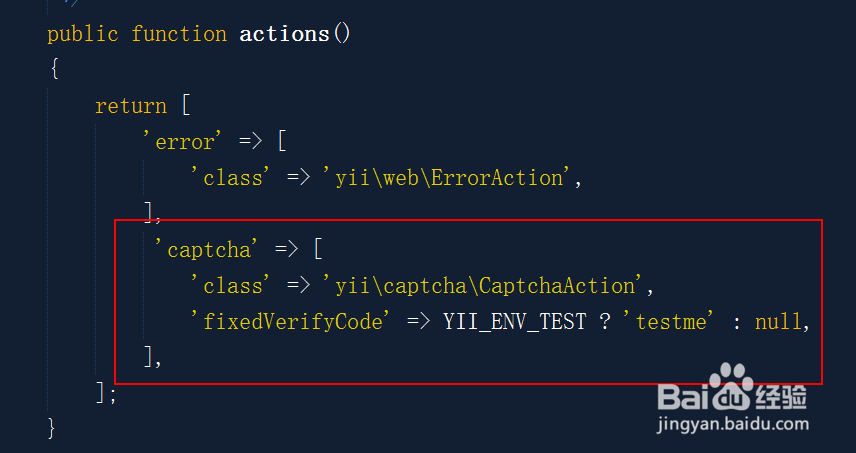This screenshot has width=856, height=453.
Task: Click the opening brace under actions()
Action: [54, 70]
